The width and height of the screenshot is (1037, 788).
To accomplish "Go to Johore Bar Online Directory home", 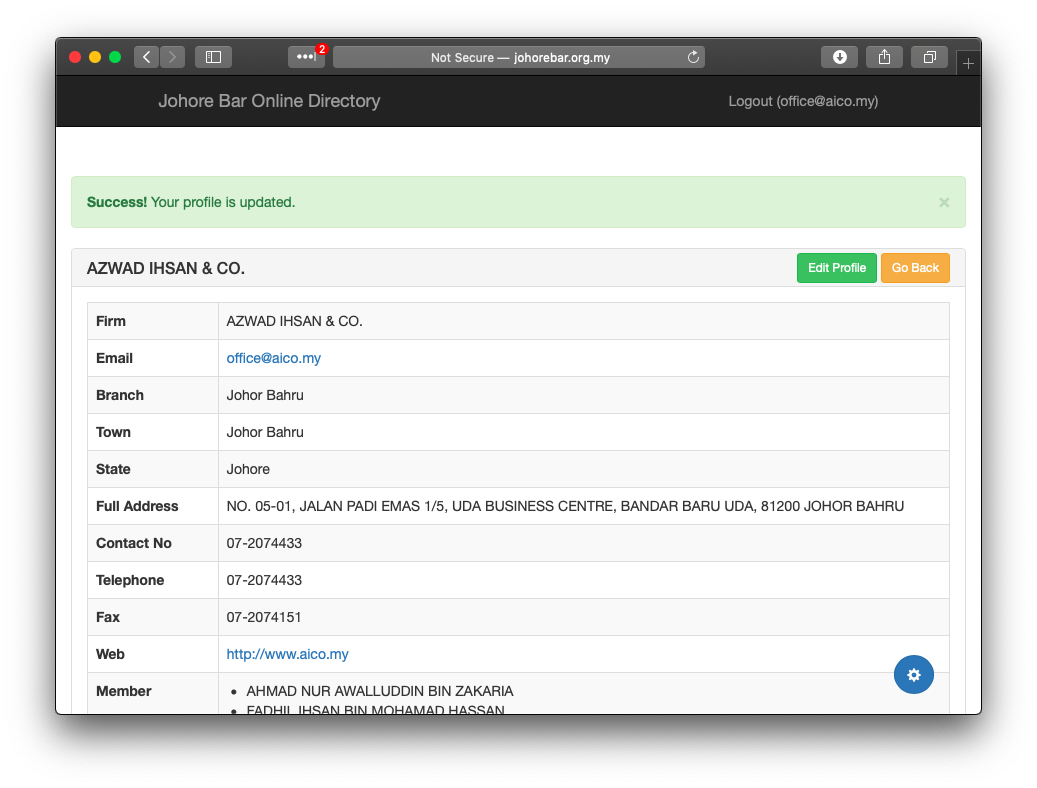I will click(269, 101).
